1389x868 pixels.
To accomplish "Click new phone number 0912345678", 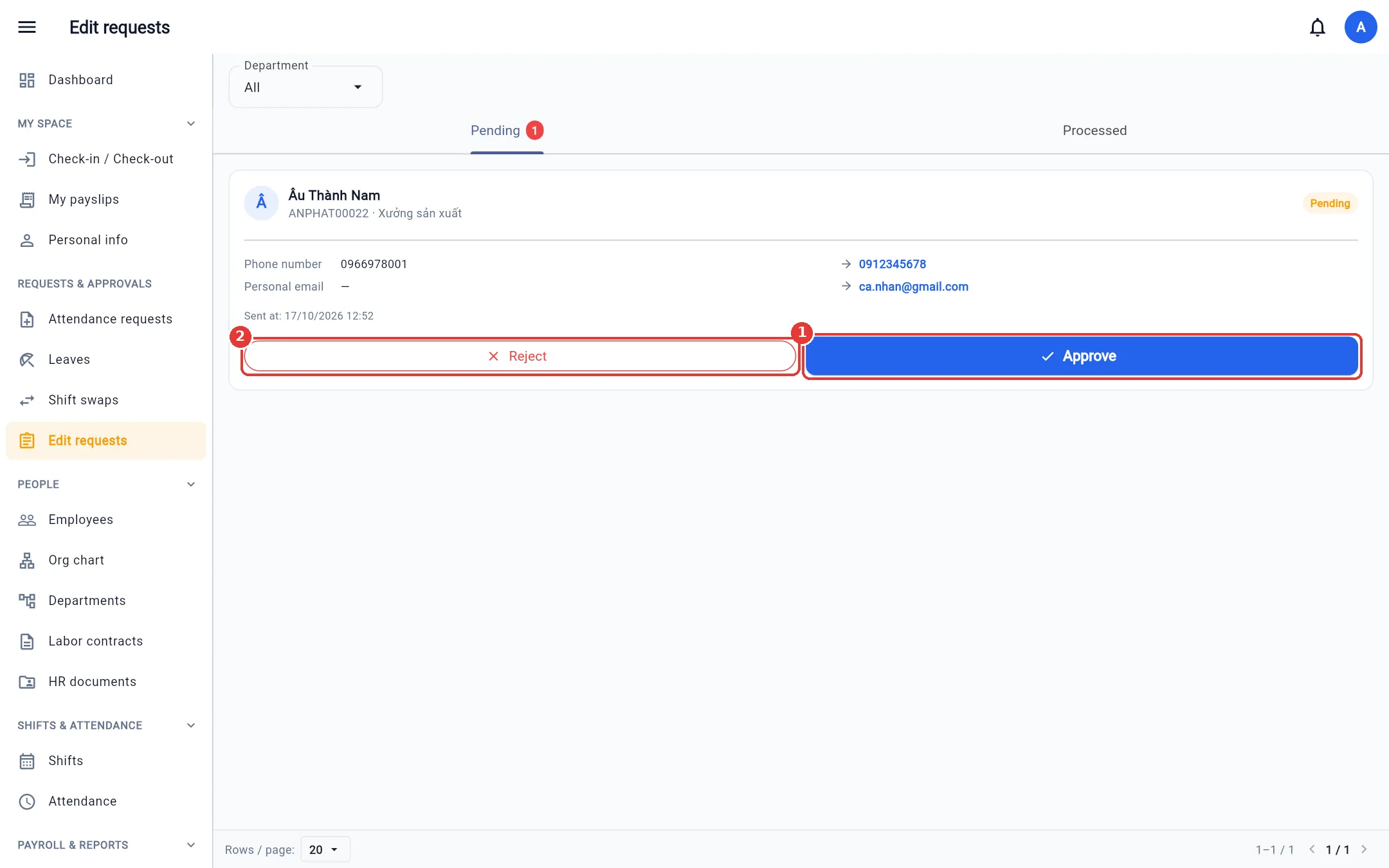I will pos(892,264).
